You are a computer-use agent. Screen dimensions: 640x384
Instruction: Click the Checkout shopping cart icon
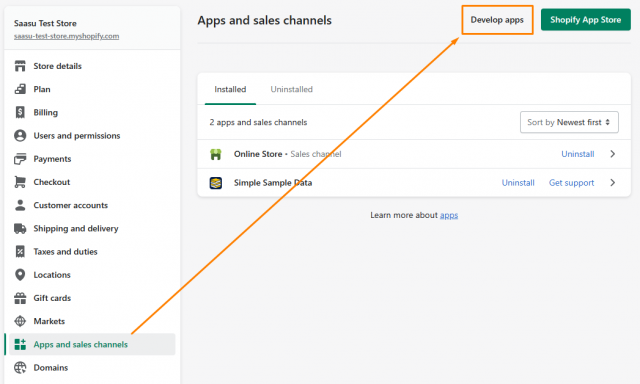click(20, 182)
